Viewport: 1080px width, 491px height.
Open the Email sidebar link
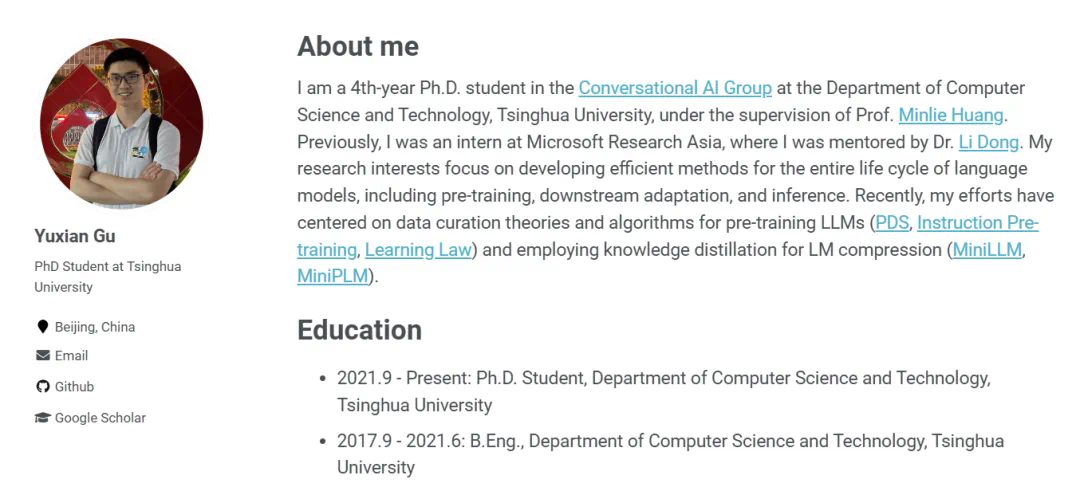click(72, 355)
